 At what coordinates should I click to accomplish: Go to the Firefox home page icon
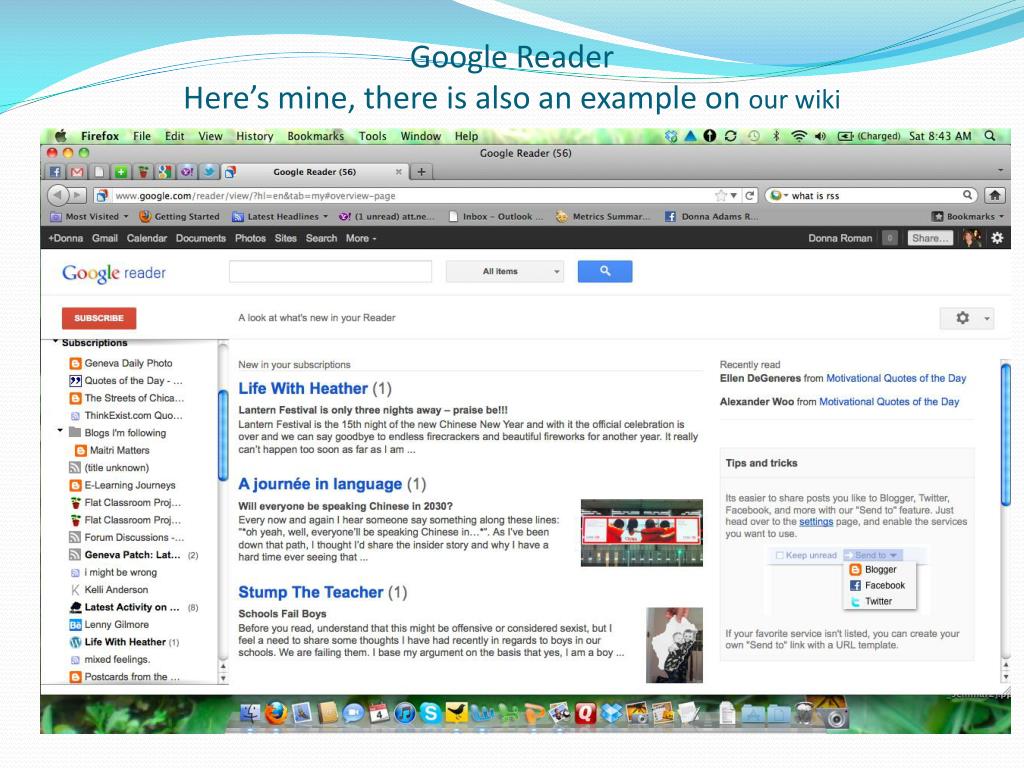point(995,195)
